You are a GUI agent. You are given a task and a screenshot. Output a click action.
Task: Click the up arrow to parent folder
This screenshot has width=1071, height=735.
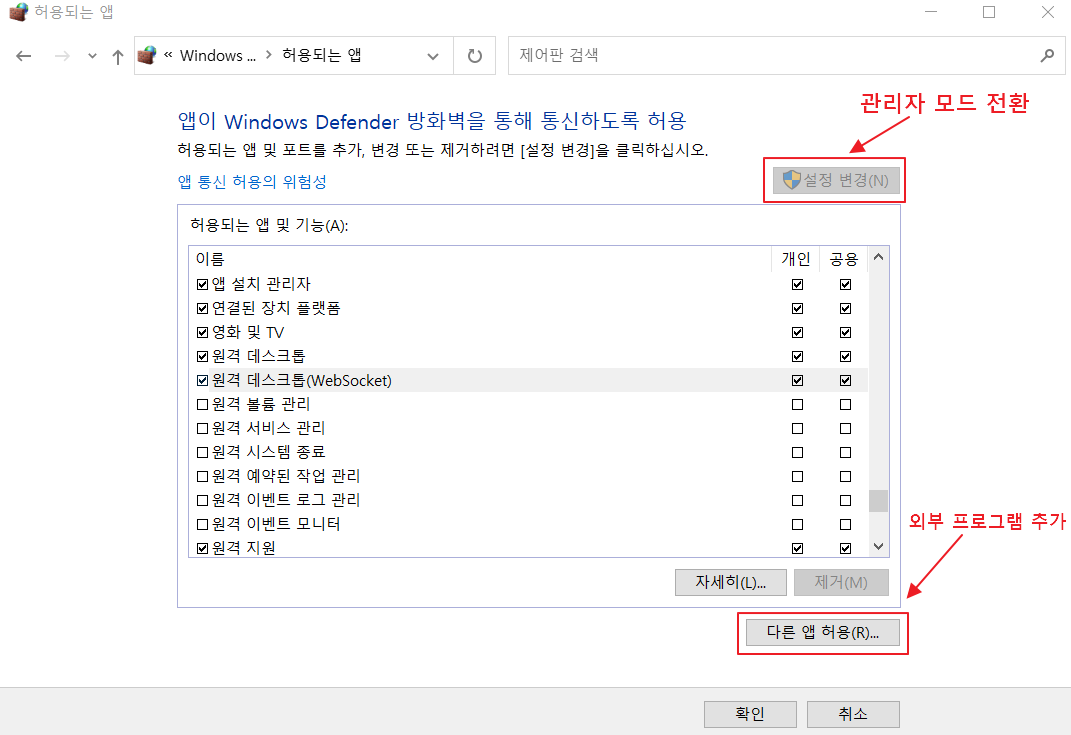117,56
